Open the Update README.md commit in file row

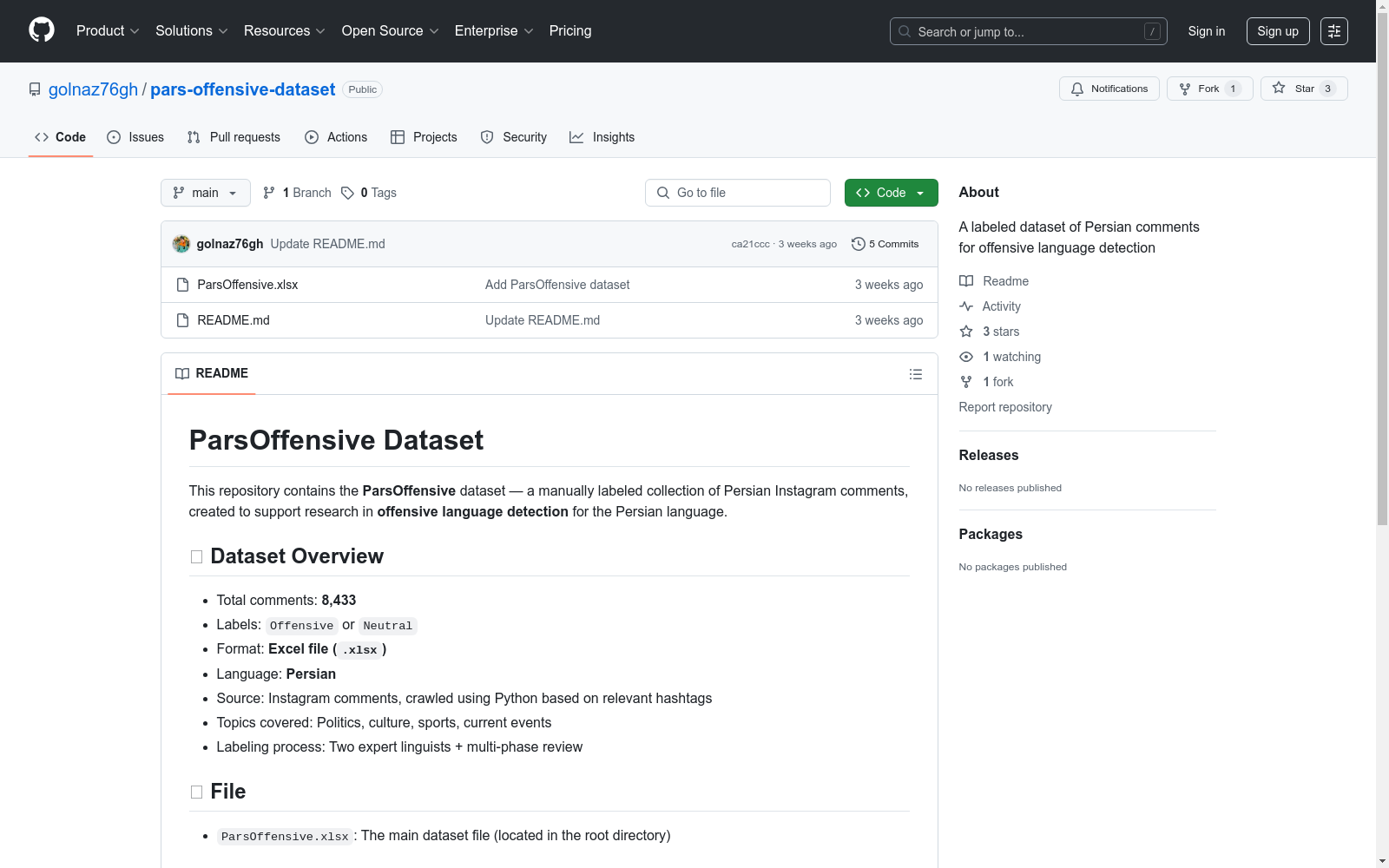tap(543, 320)
